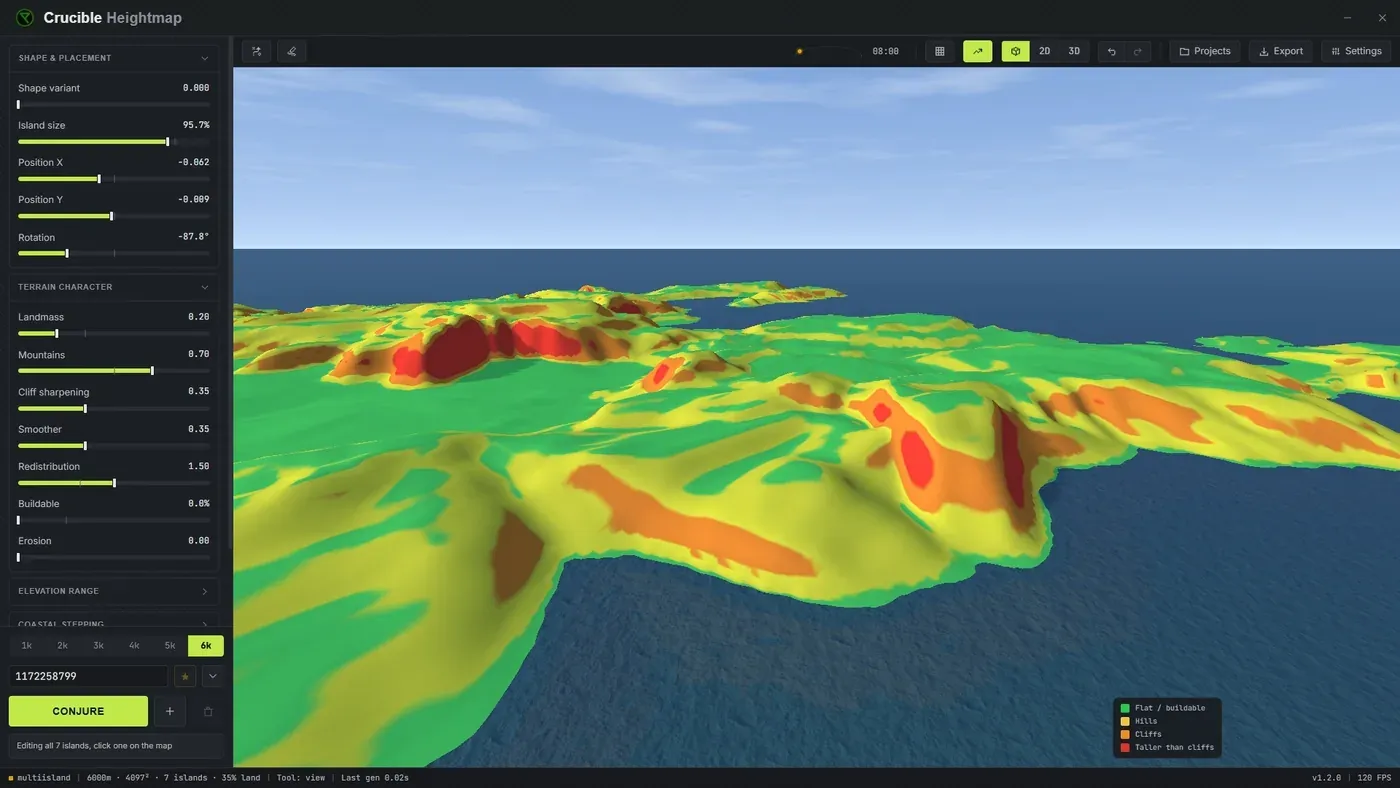
Task: Expand the Elevation Range section
Action: (x=114, y=591)
